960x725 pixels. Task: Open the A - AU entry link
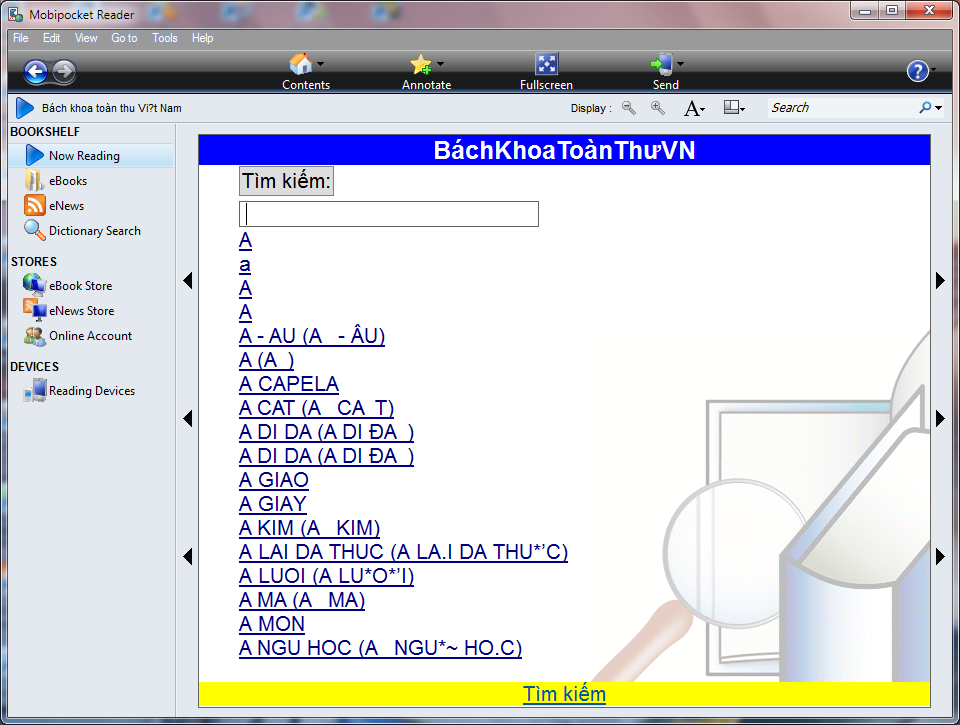tap(312, 336)
